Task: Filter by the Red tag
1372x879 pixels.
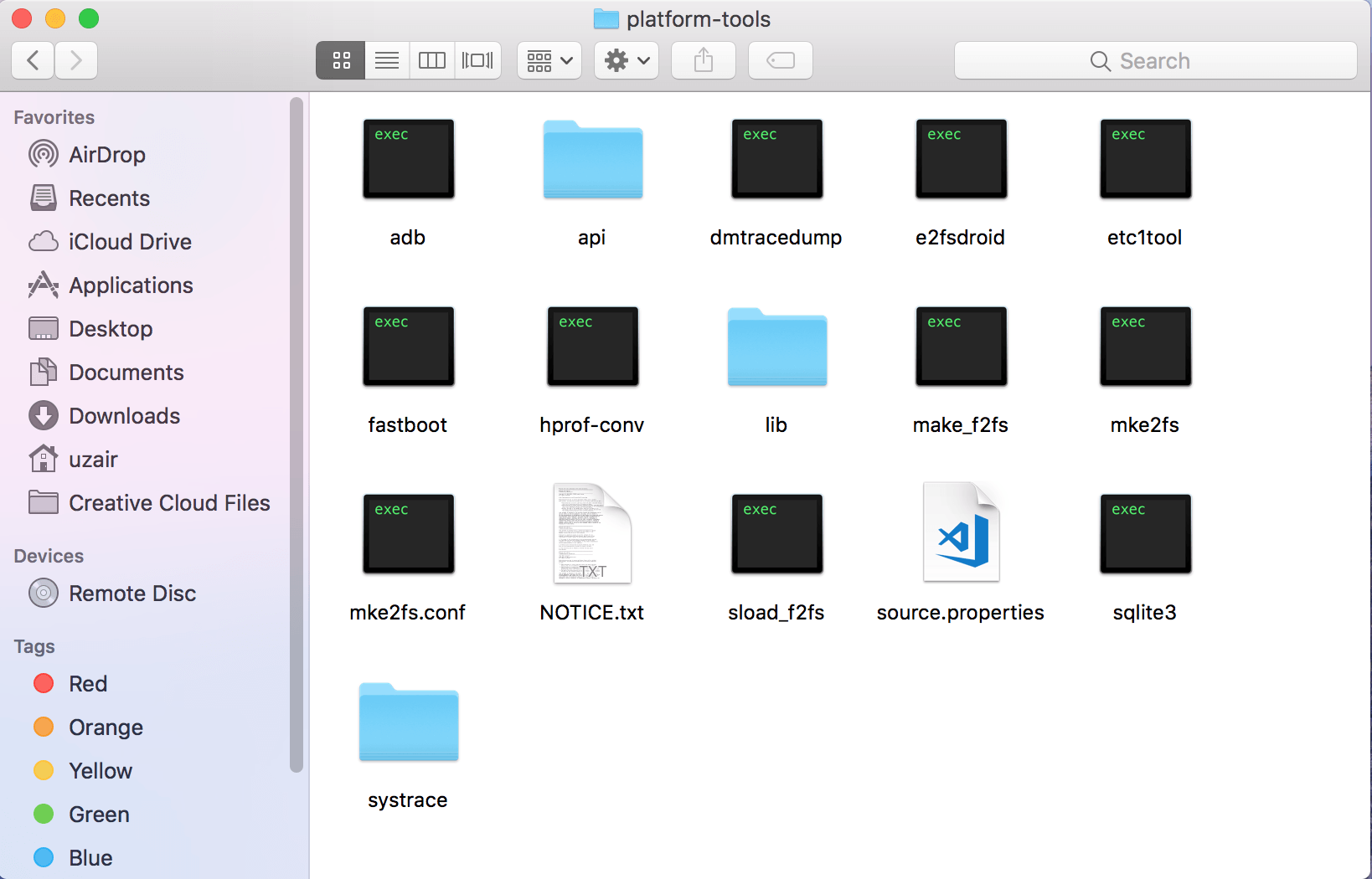Action: (87, 684)
